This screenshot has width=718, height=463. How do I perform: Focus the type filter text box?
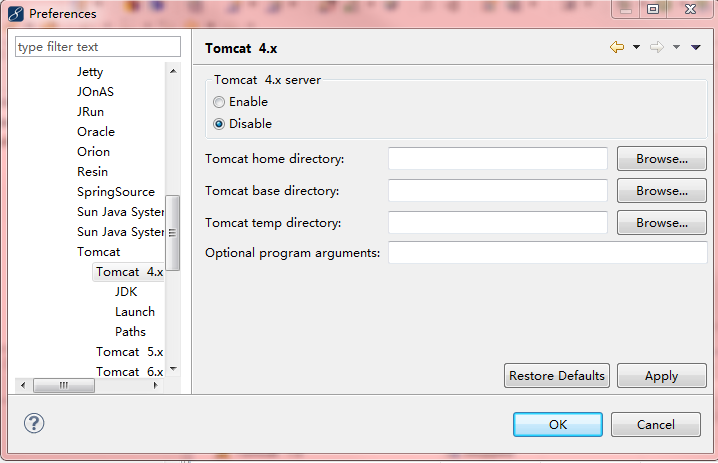pyautogui.click(x=98, y=47)
